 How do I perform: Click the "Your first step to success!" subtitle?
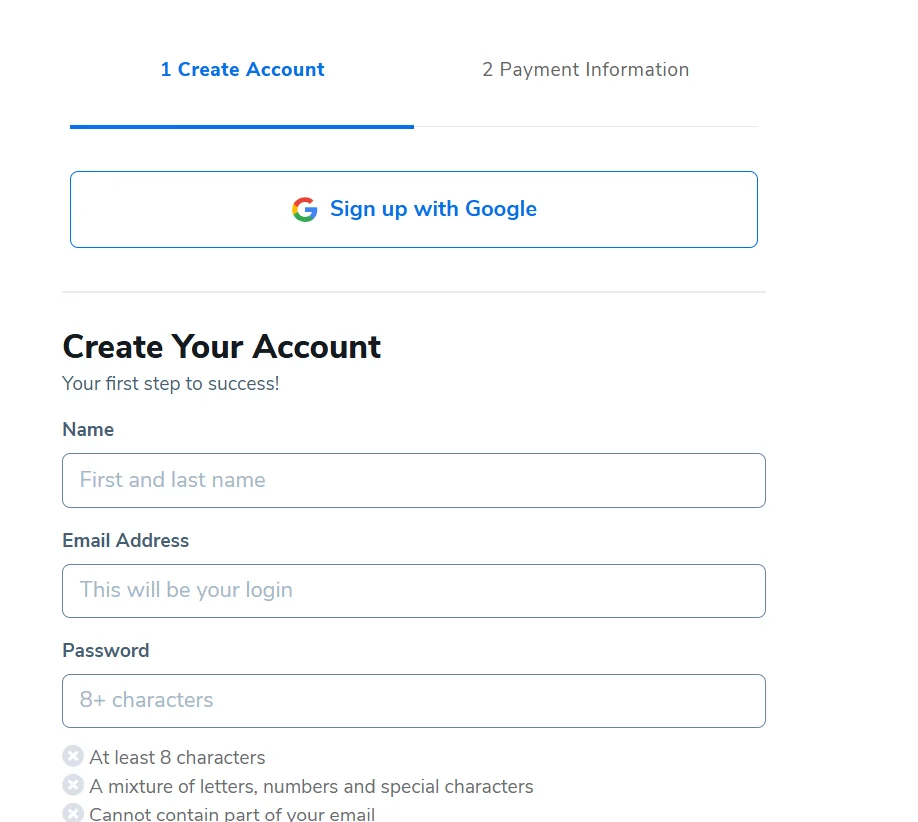point(170,383)
